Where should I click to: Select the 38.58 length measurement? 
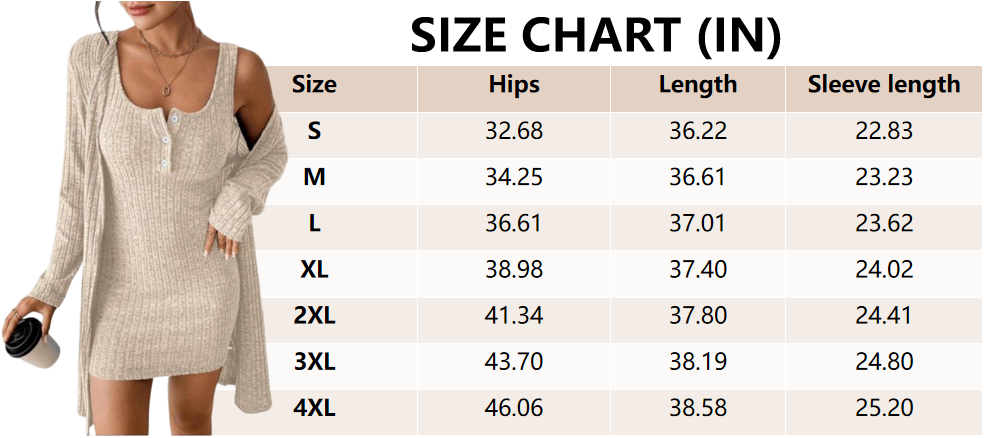click(x=698, y=410)
